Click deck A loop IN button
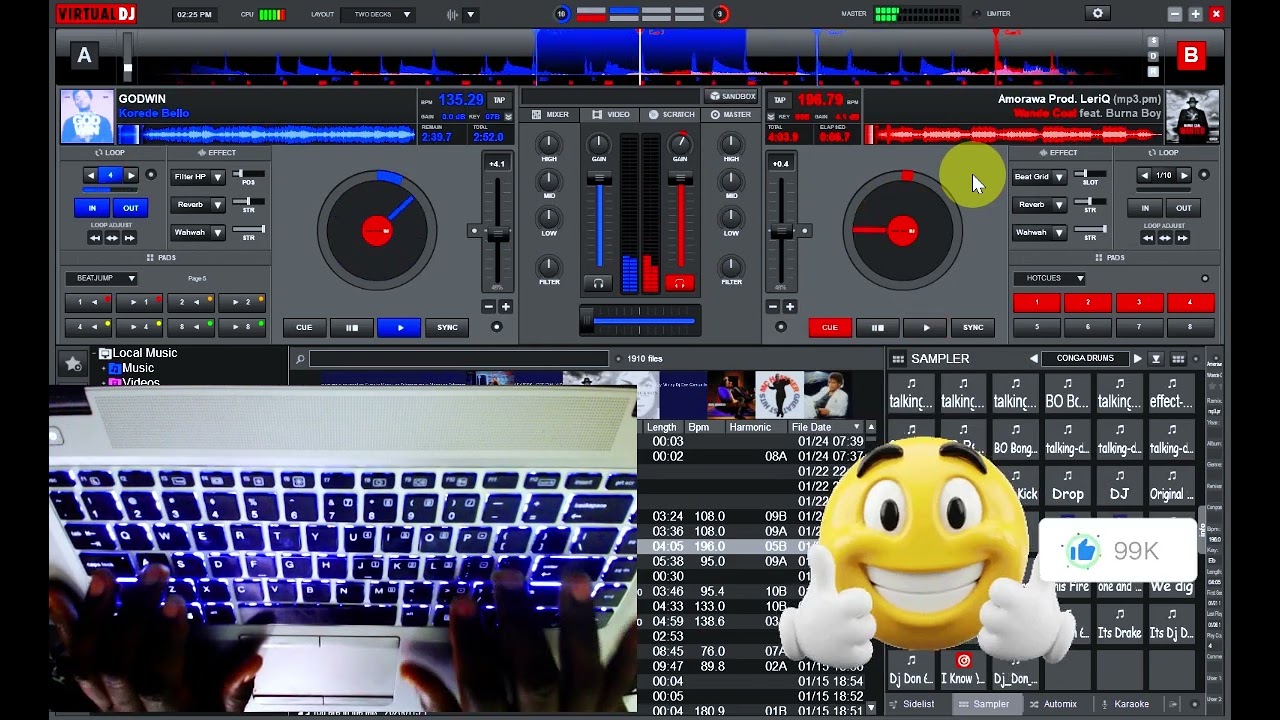The height and width of the screenshot is (720, 1280). (x=92, y=208)
